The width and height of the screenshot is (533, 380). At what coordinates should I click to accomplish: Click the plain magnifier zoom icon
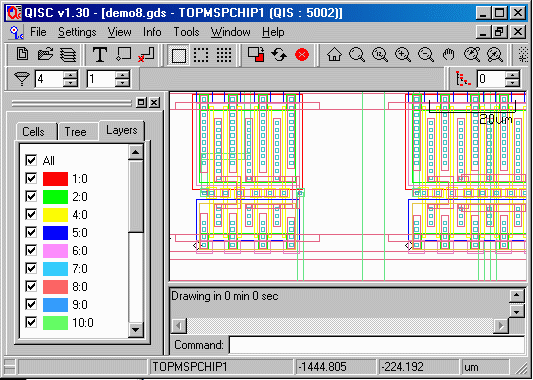pyautogui.click(x=357, y=55)
